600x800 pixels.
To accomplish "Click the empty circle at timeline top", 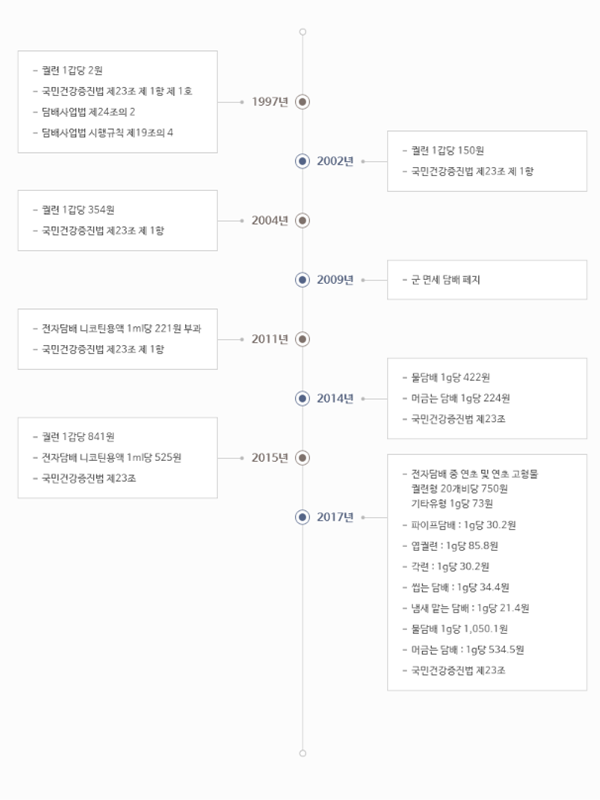I will [x=303, y=32].
